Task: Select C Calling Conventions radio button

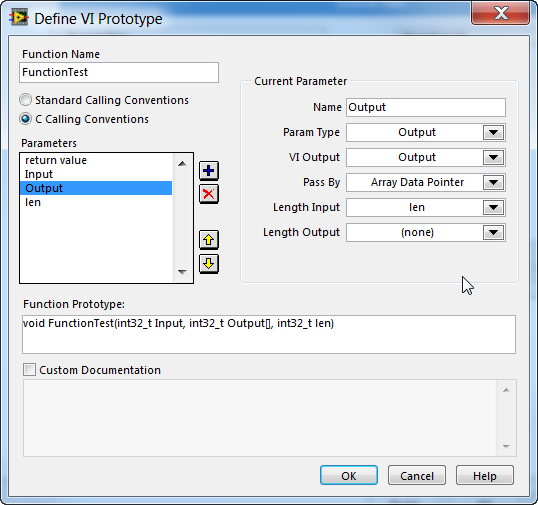Action: click(x=25, y=119)
